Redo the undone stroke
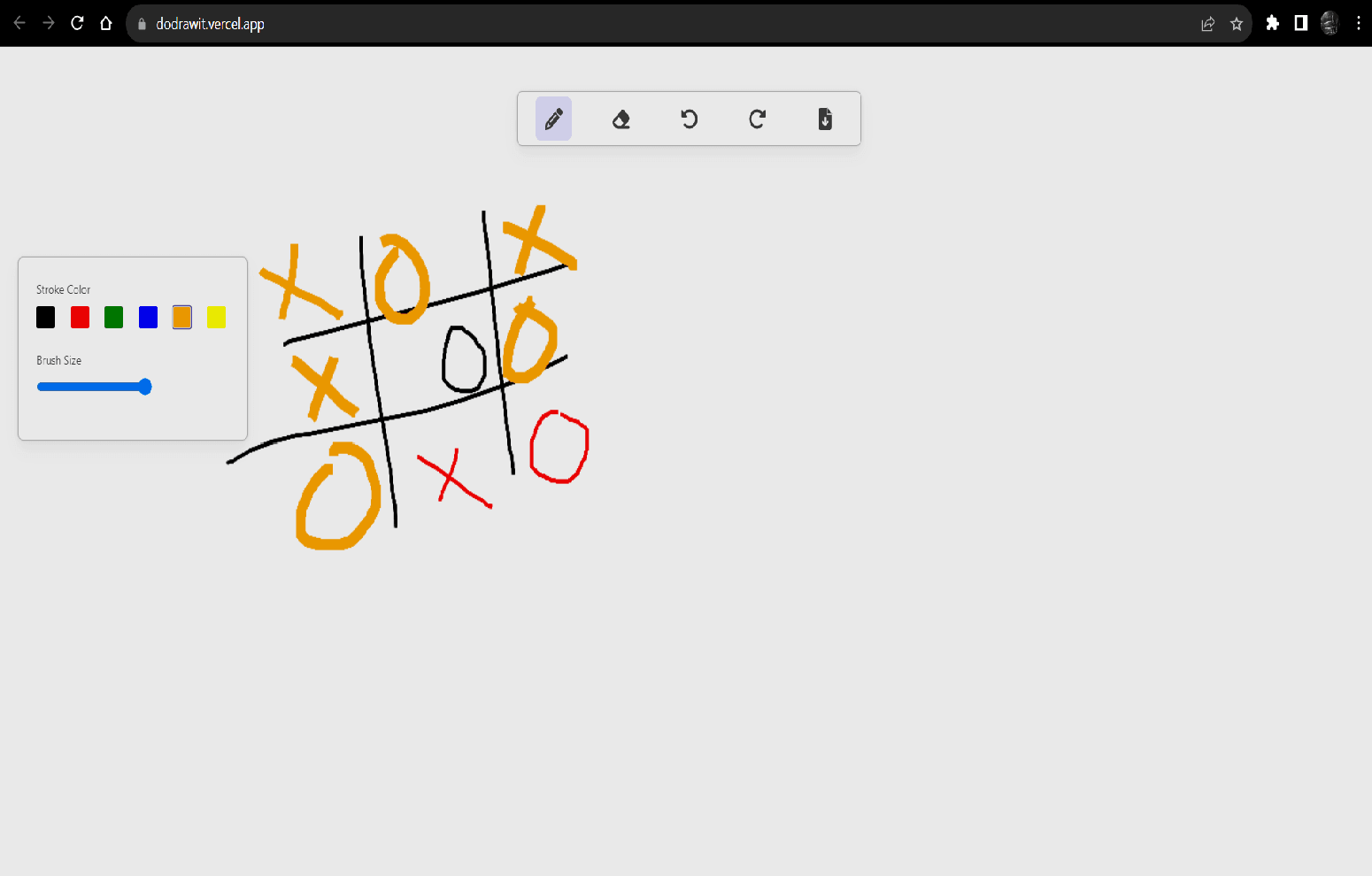The image size is (1372, 876). pyautogui.click(x=757, y=119)
